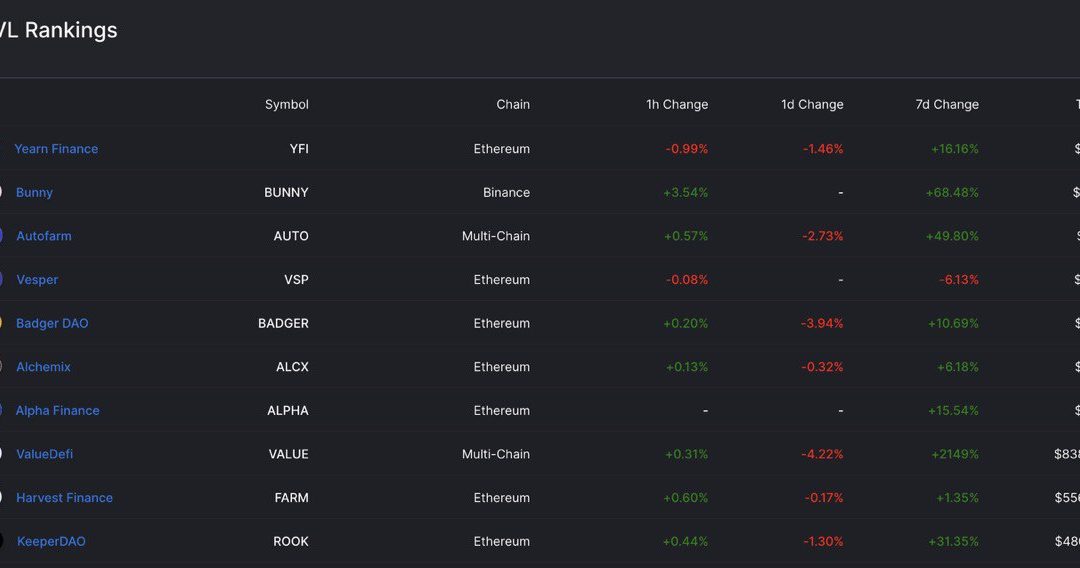Select the Badger DAO link
Screen dimensions: 1080x568
click(x=52, y=323)
